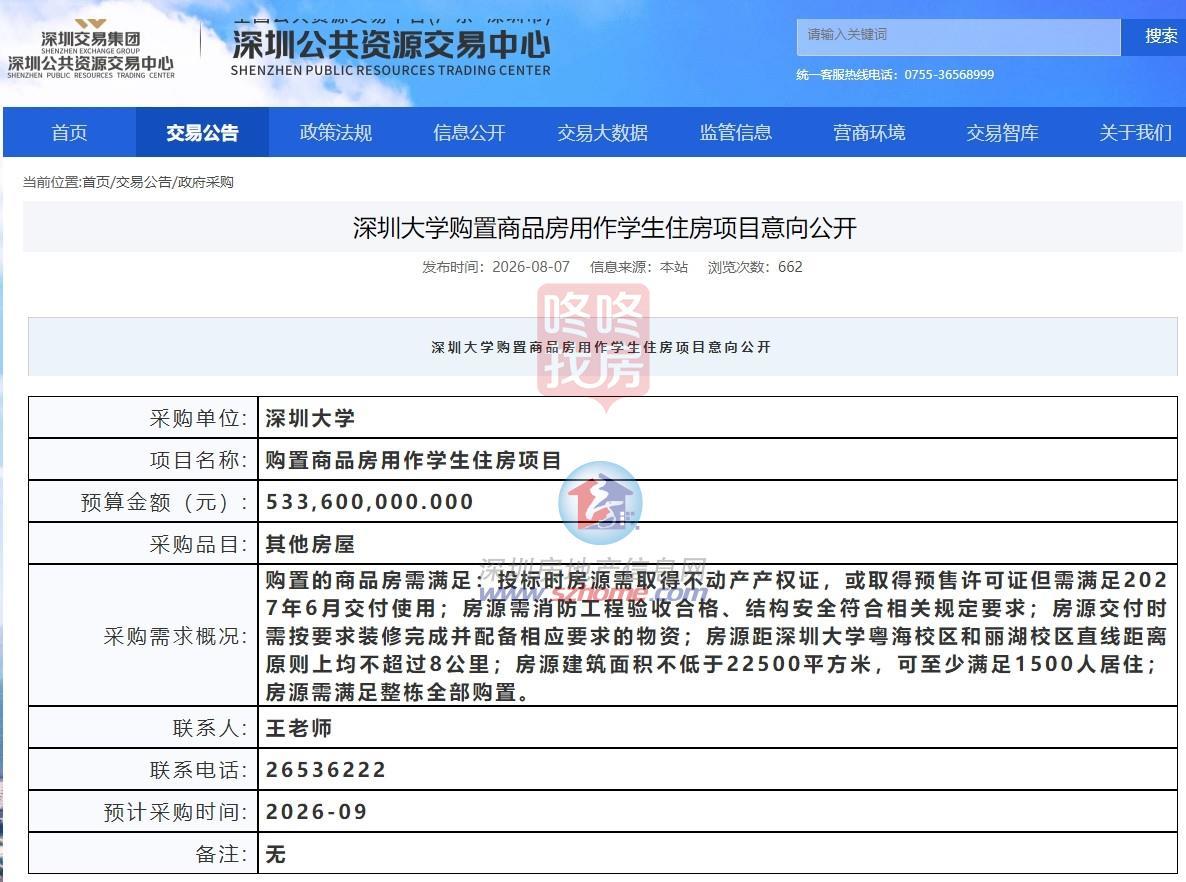Click the 采购单位 label cell
The image size is (1186, 882).
point(143,418)
